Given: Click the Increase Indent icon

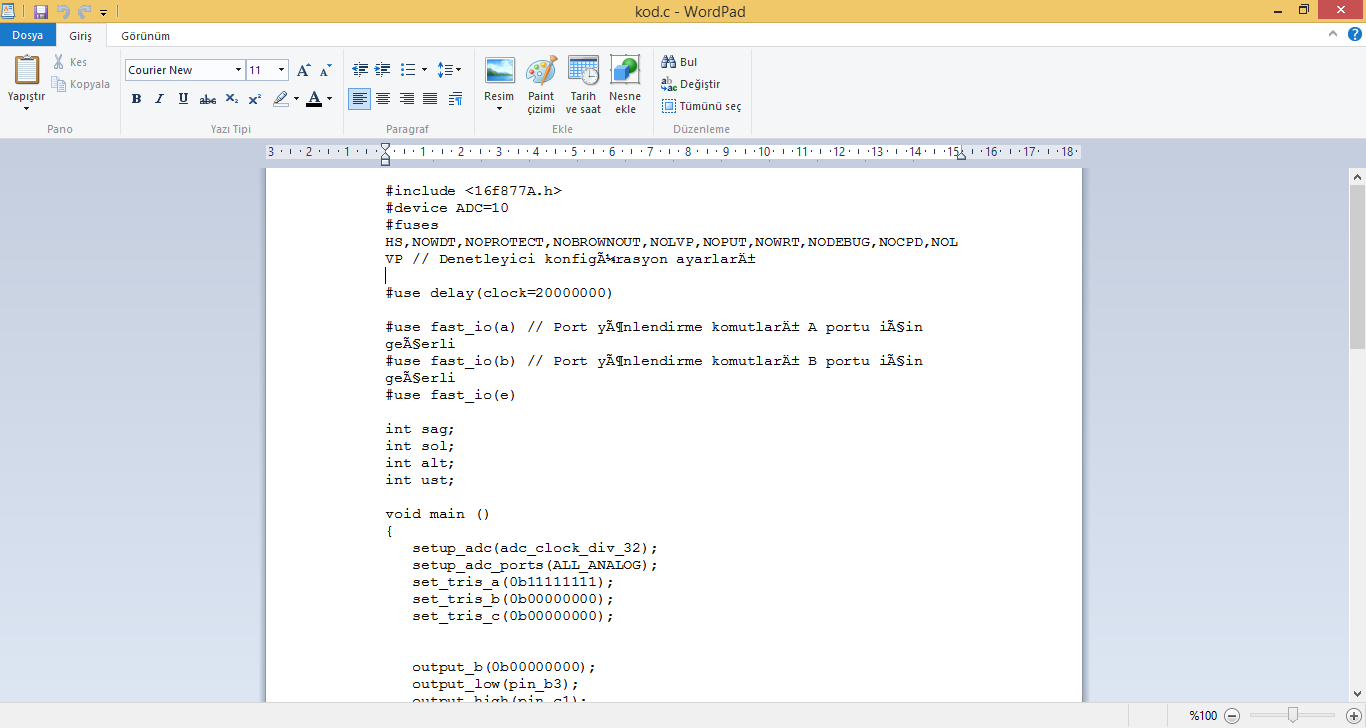Looking at the screenshot, I should [x=383, y=70].
